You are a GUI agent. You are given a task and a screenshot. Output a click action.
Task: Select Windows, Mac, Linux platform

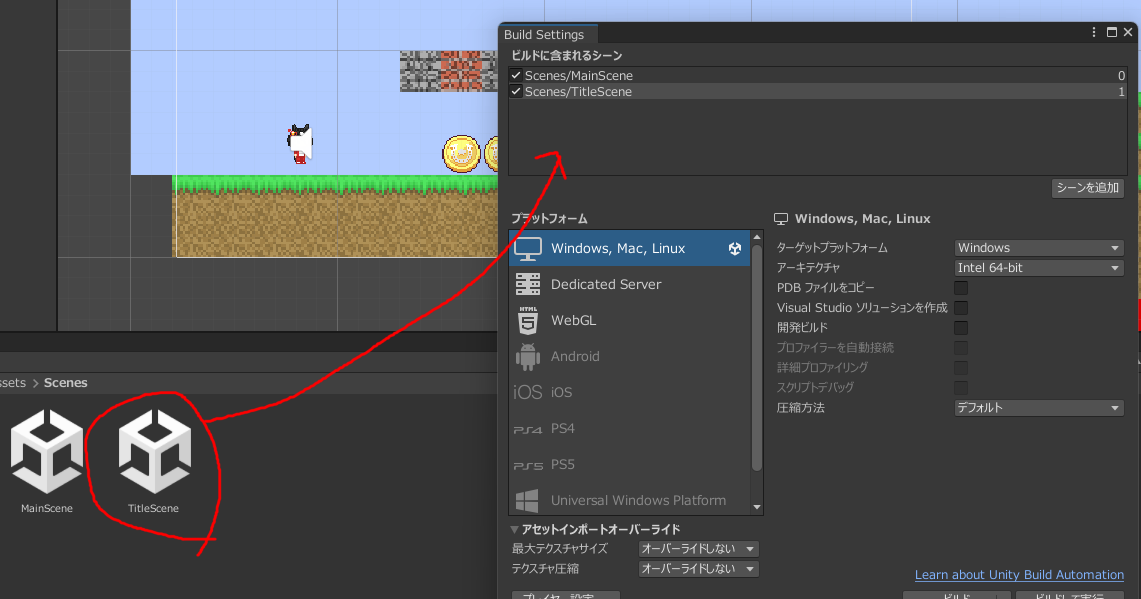(x=629, y=248)
